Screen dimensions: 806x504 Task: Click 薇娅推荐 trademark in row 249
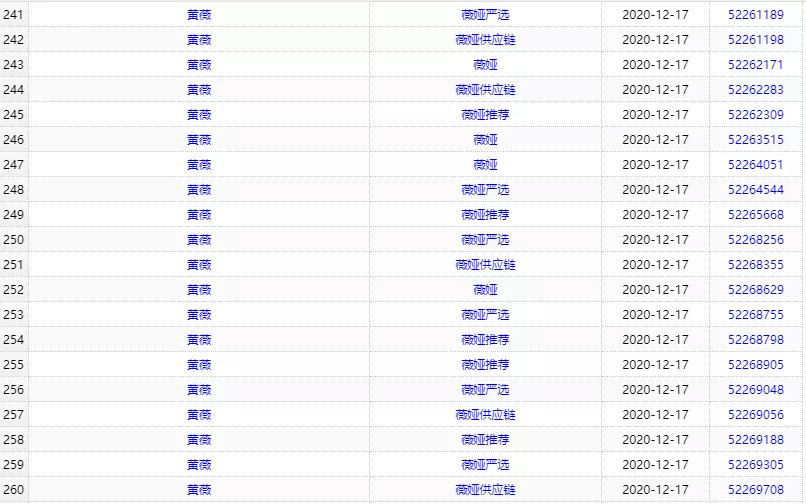(x=485, y=214)
